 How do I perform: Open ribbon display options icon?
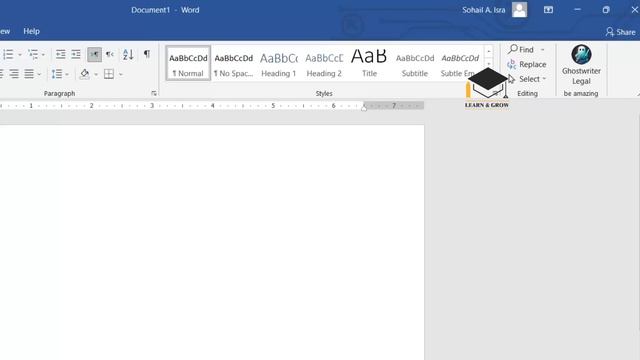(x=548, y=10)
